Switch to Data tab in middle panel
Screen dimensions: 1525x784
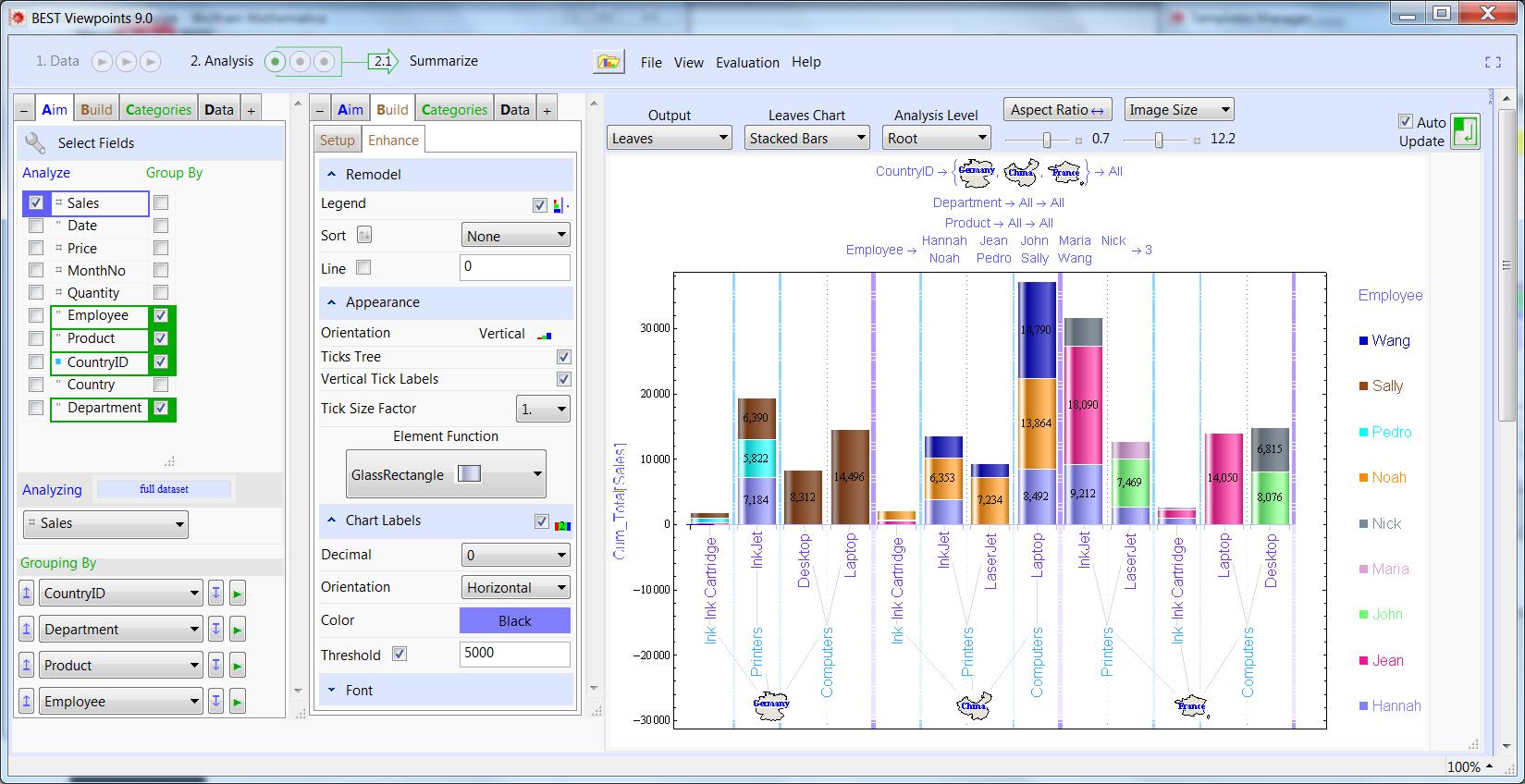point(515,110)
